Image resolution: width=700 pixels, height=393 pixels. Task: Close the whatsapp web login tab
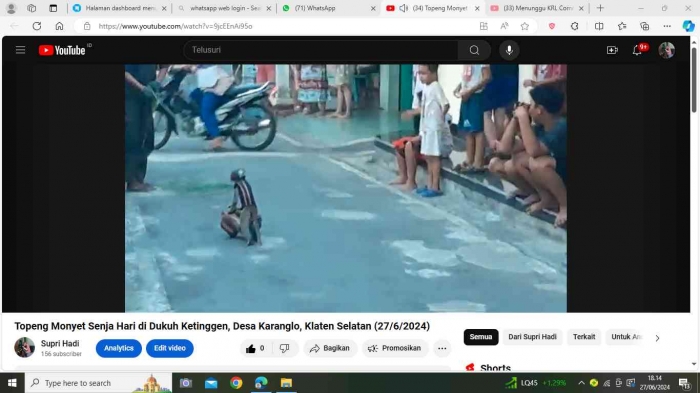tap(268, 8)
